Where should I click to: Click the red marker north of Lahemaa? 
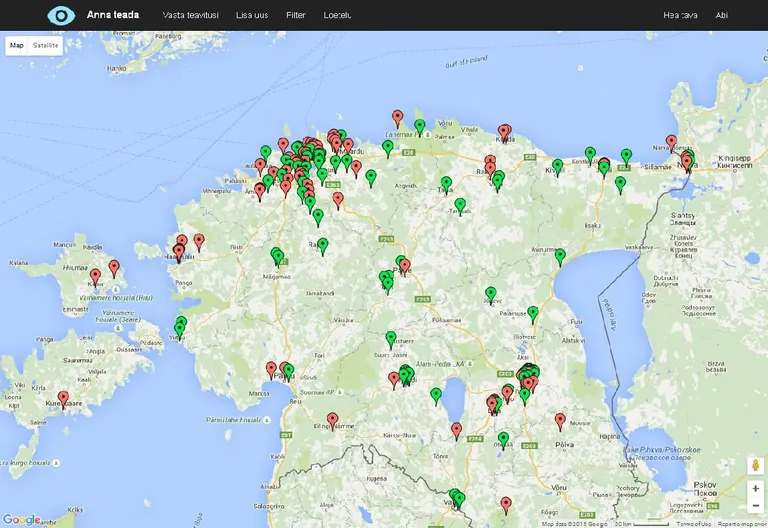click(397, 117)
